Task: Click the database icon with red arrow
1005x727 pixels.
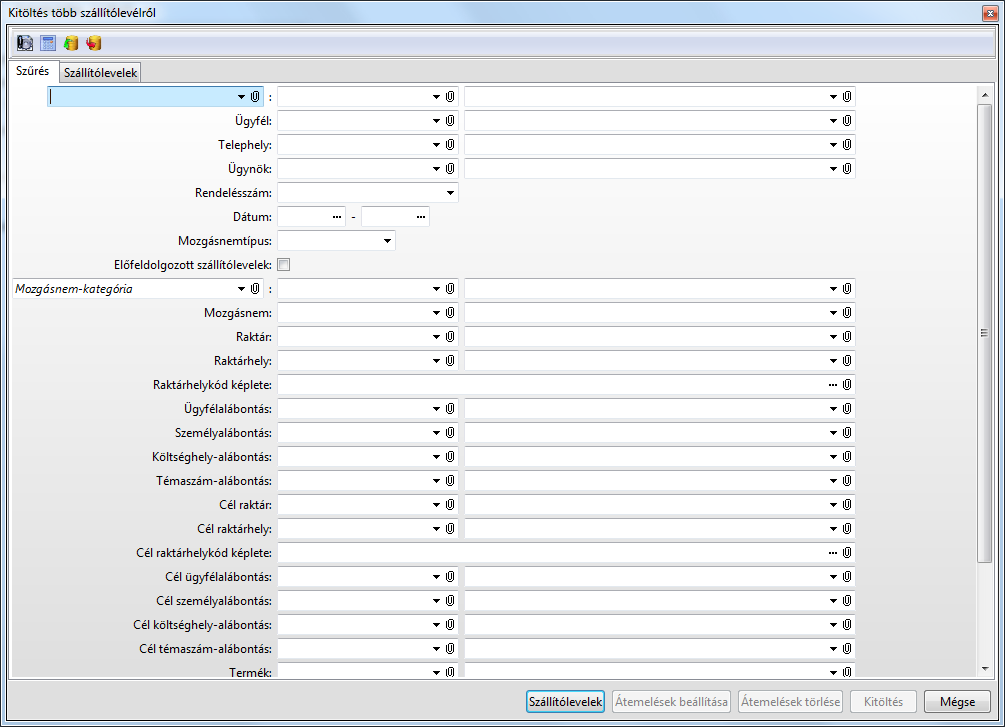Action: pyautogui.click(x=94, y=43)
